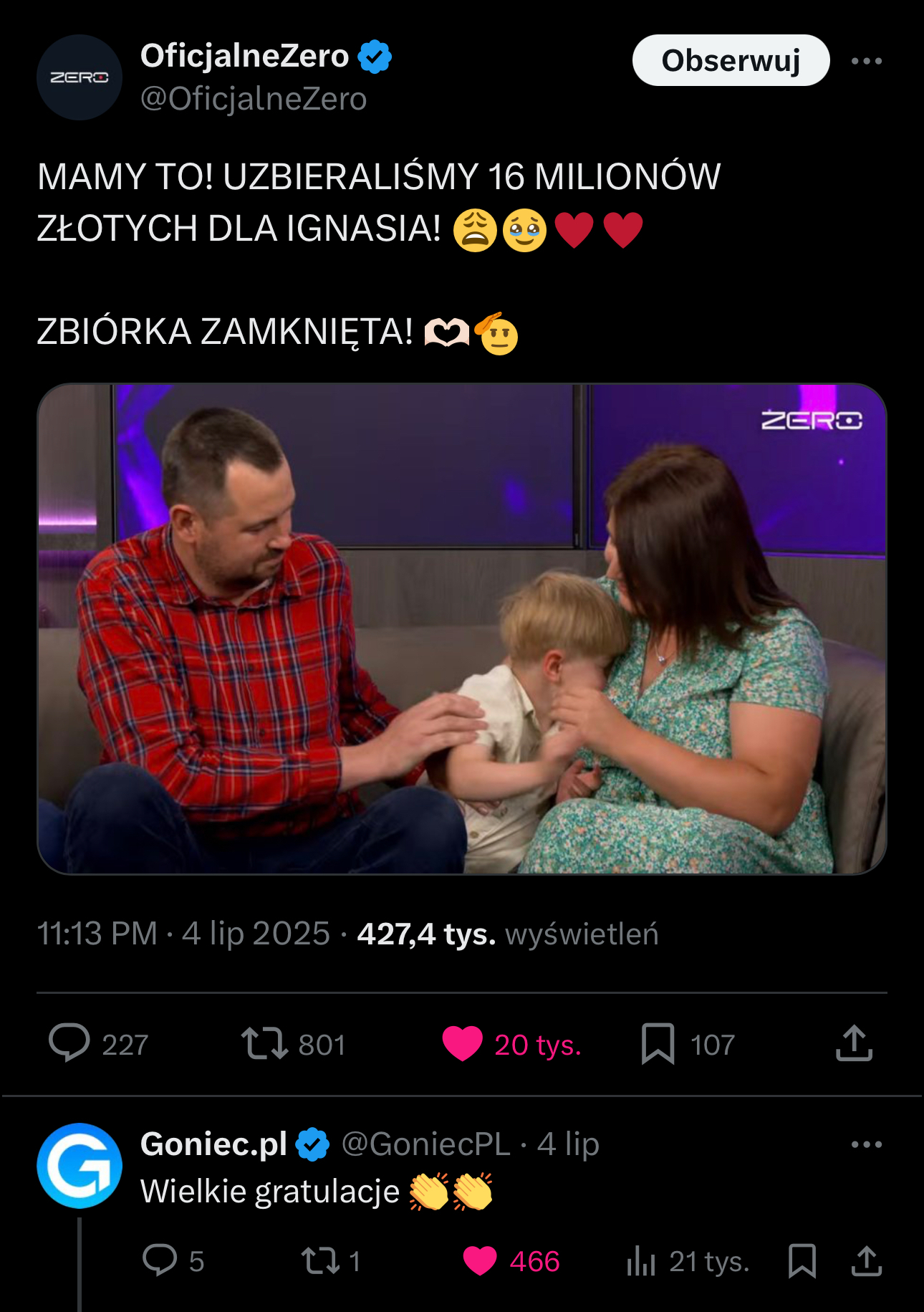Unlike Goniec.pl reply with 466 likes
Viewport: 924px width, 1312px height.
pos(480,1260)
